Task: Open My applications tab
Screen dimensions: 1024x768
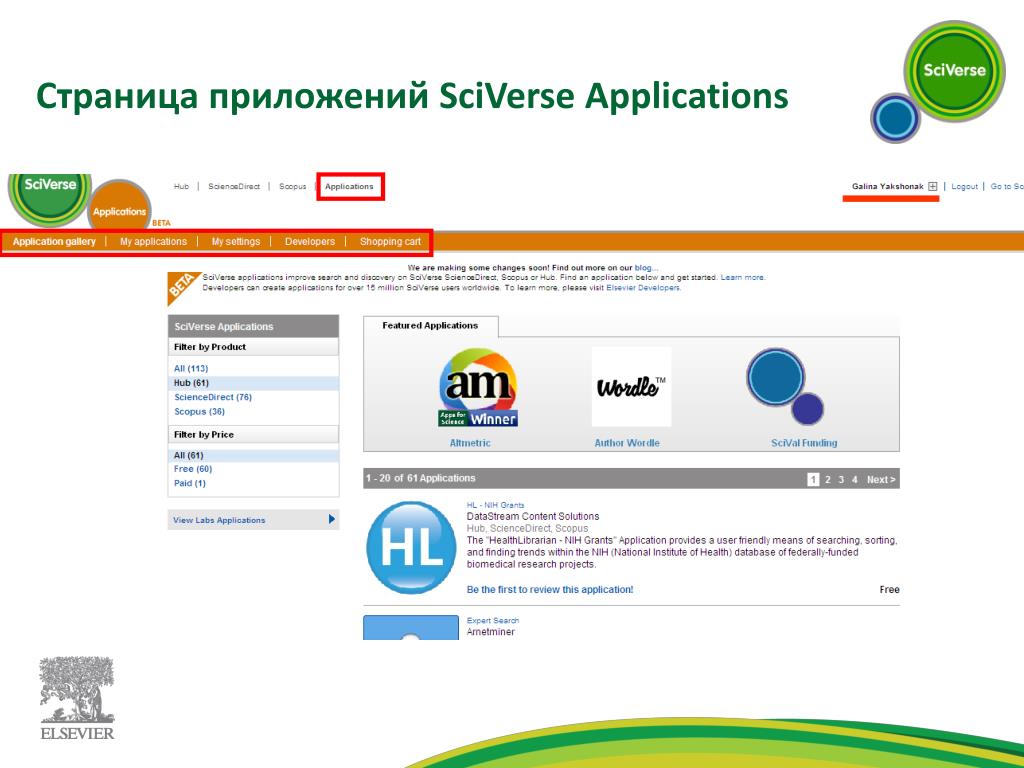Action: (x=153, y=242)
